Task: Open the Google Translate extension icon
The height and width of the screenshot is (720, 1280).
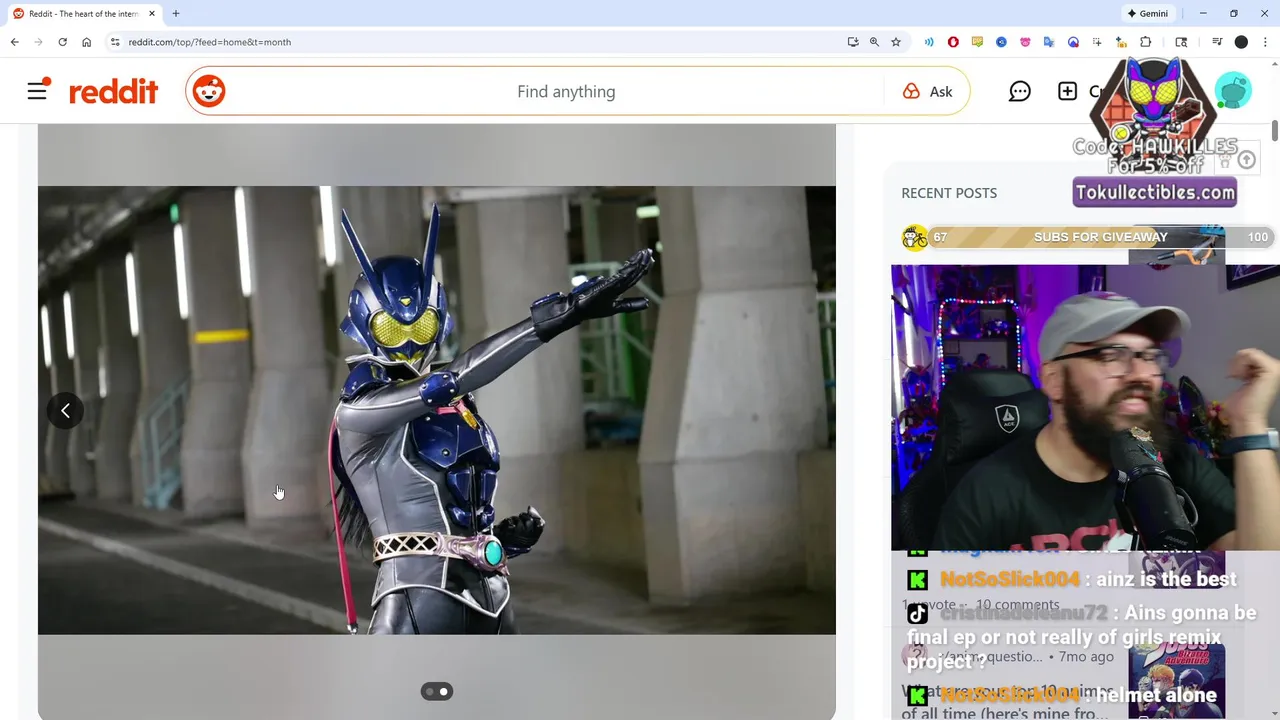Action: click(x=1049, y=42)
